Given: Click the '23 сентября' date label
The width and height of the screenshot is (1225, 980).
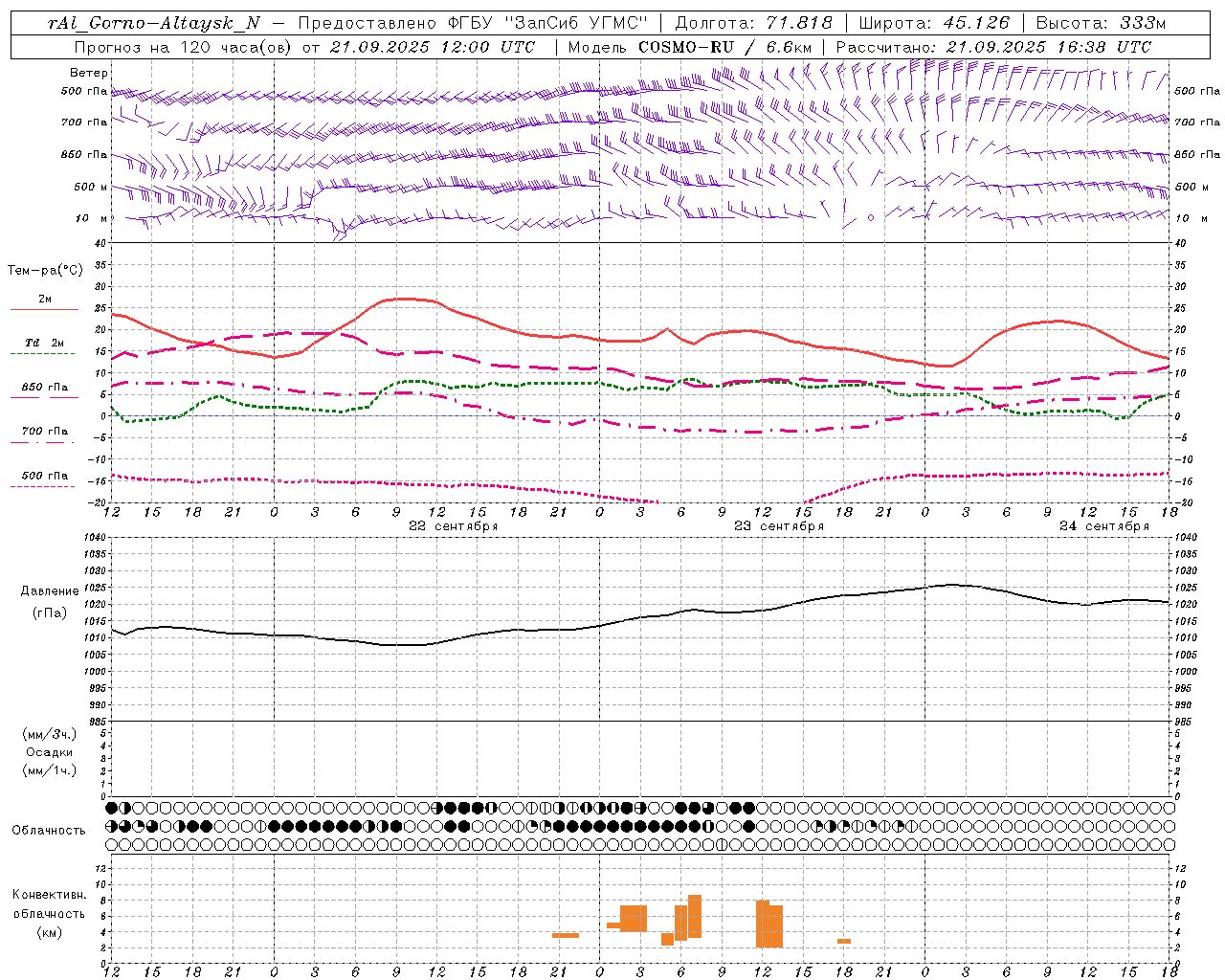Looking at the screenshot, I should 778,526.
